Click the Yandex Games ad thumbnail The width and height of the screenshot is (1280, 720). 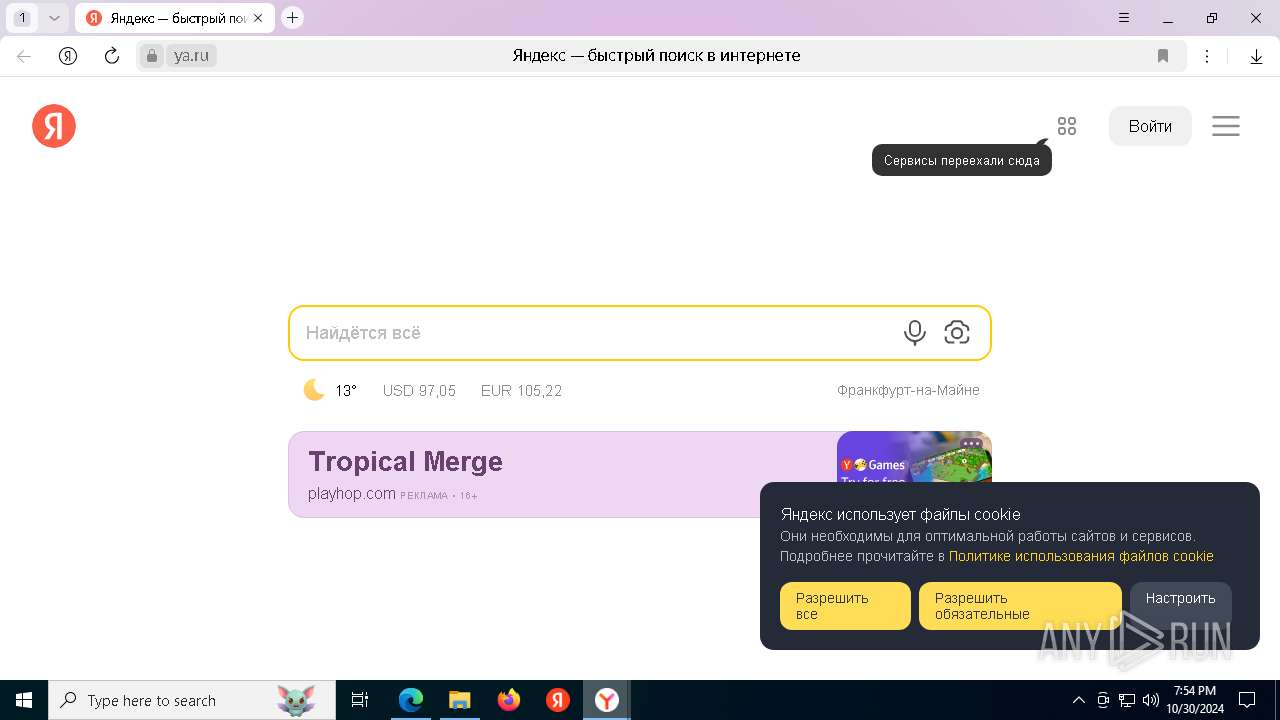914,458
